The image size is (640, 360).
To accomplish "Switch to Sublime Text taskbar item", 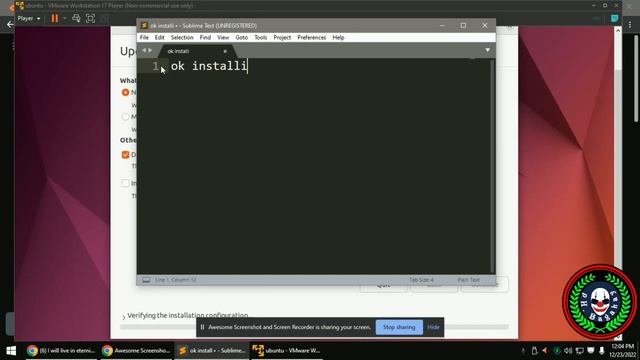I will 211,351.
